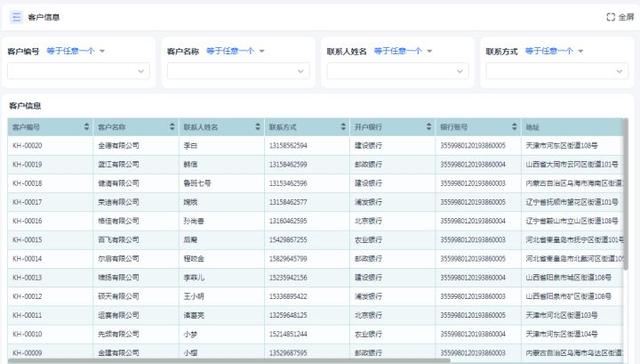Sort table by 联系人姓名 column sort arrows
Viewport: 640px width, 364px height.
click(x=258, y=127)
